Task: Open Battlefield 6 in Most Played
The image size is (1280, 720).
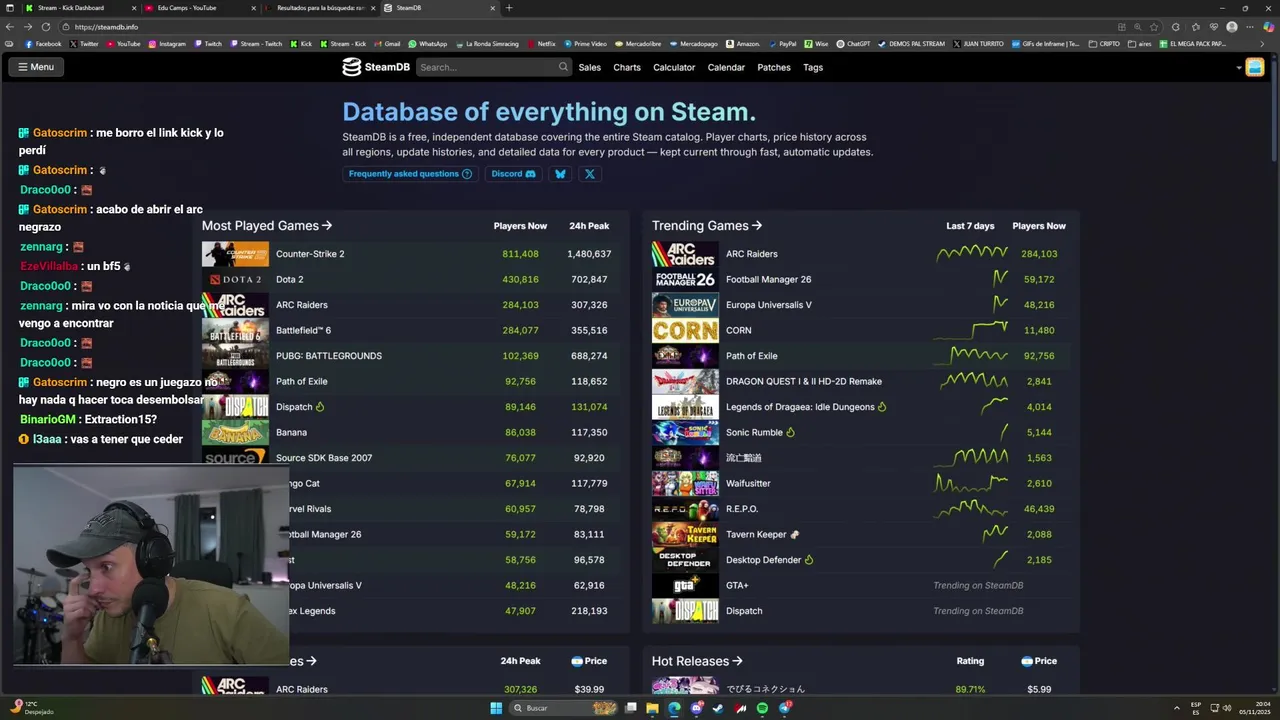Action: click(x=303, y=330)
